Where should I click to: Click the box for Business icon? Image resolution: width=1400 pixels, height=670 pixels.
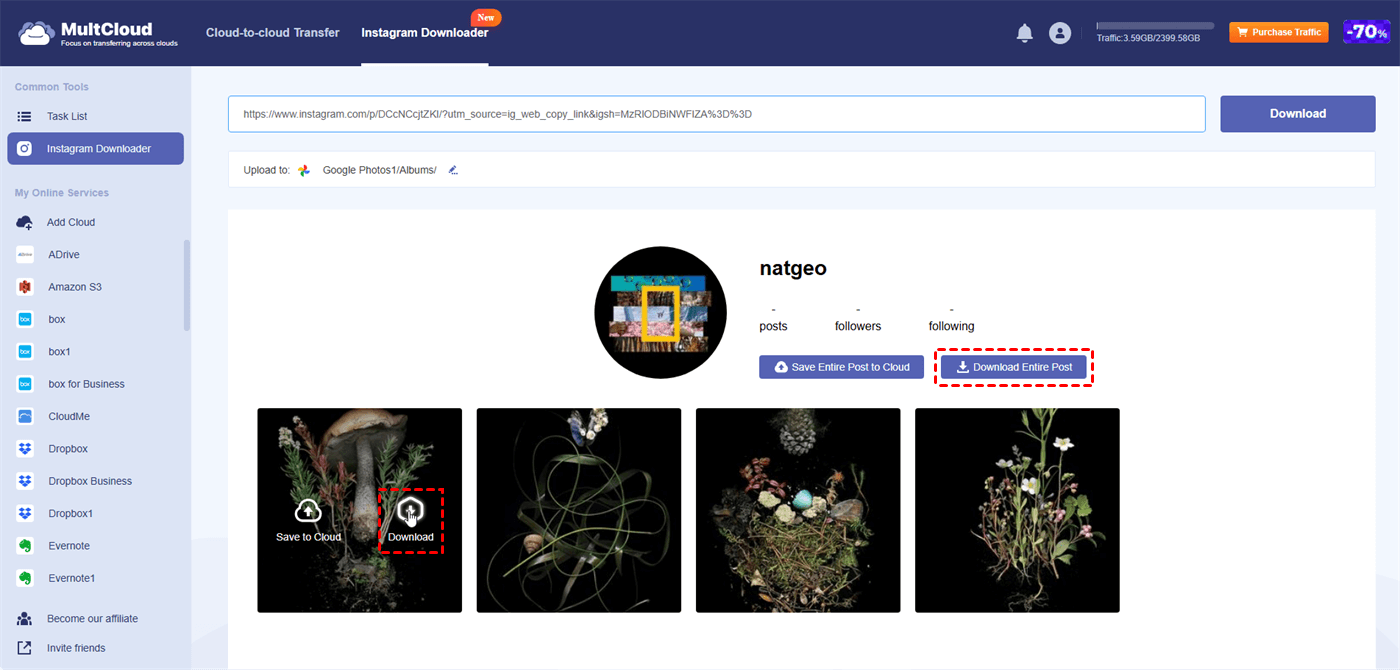click(x=25, y=384)
